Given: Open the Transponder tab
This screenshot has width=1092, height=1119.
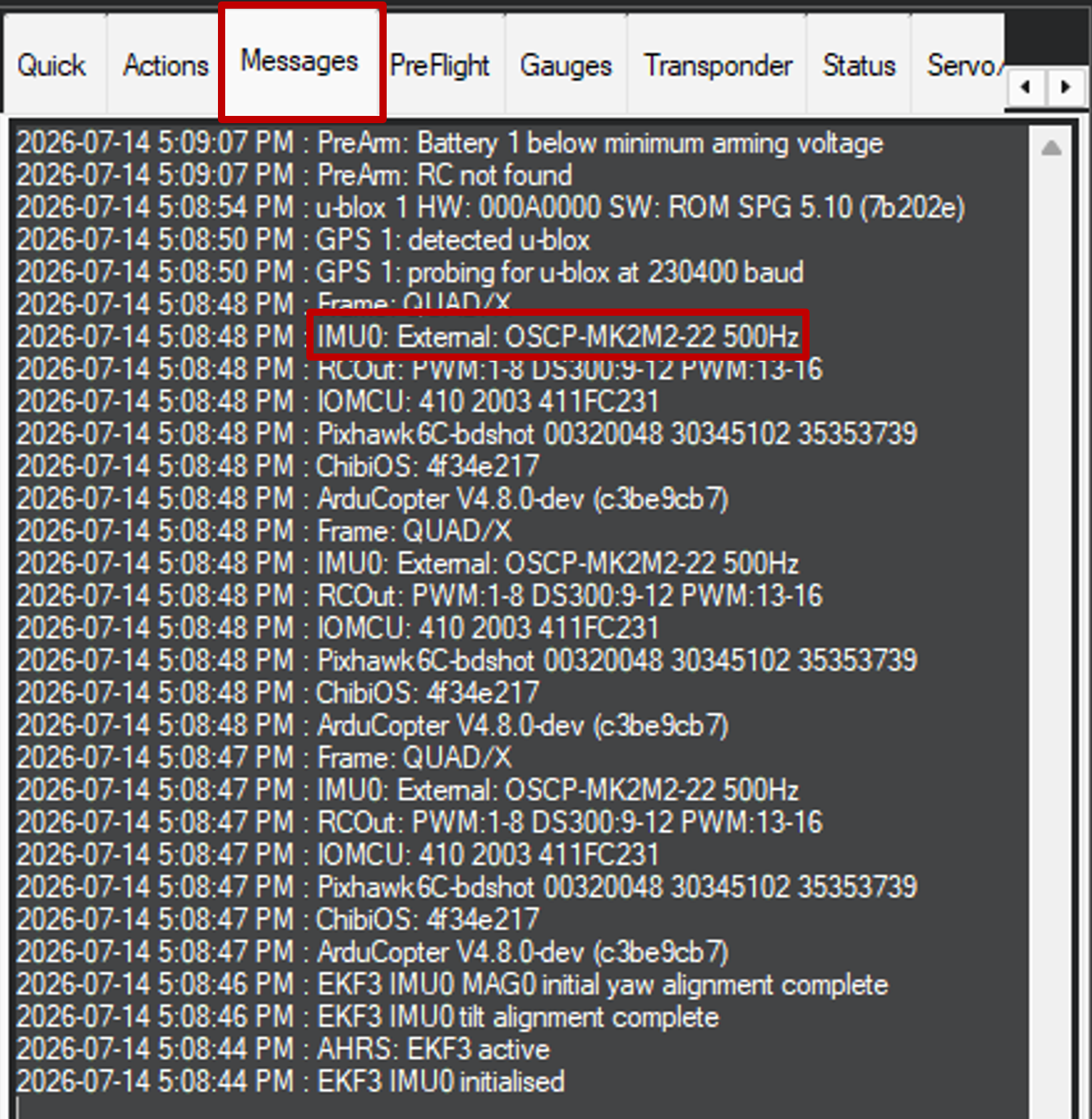Looking at the screenshot, I should click(x=718, y=66).
